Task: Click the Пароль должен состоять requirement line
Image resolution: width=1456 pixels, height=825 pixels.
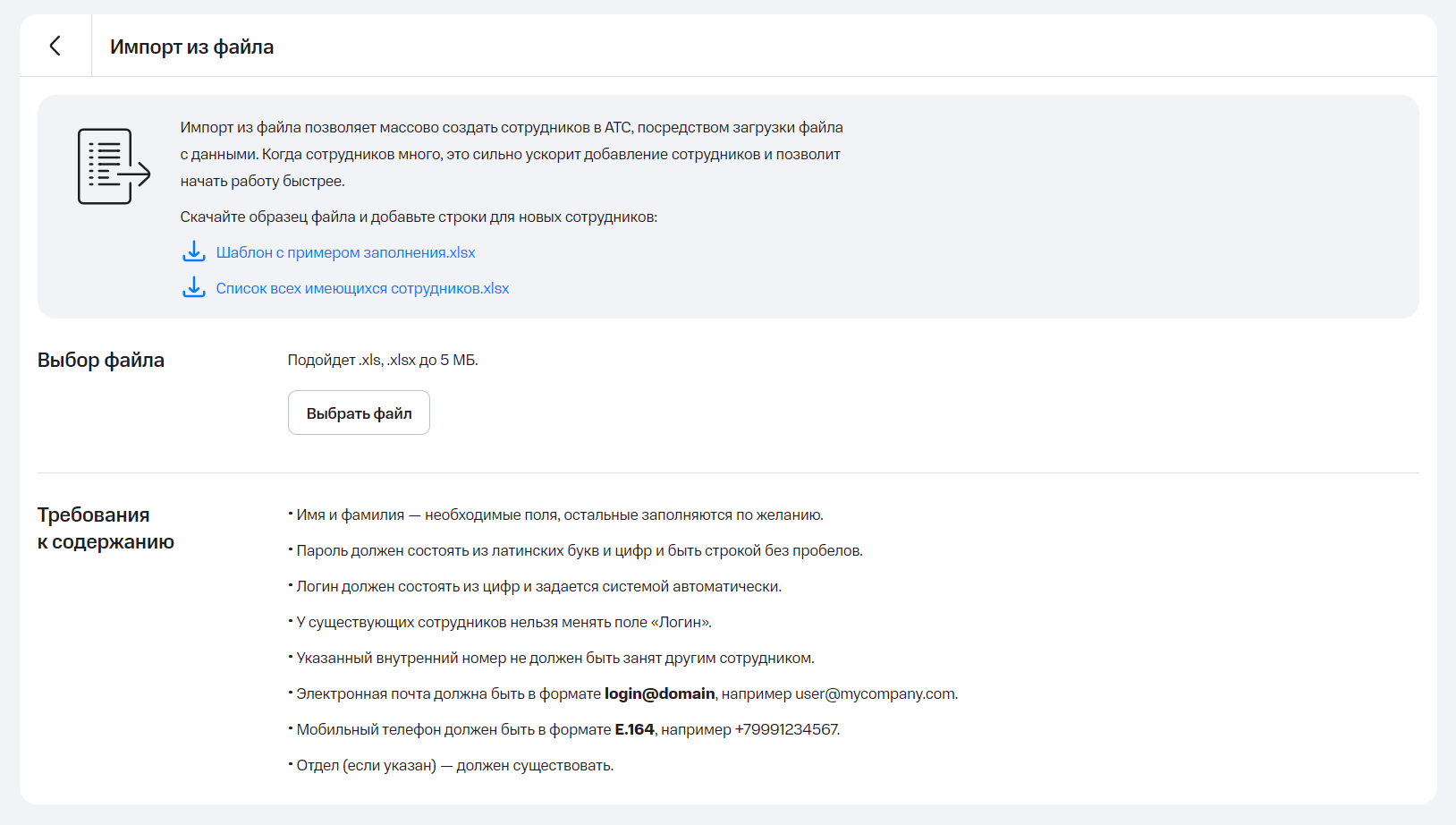Action: click(x=579, y=550)
